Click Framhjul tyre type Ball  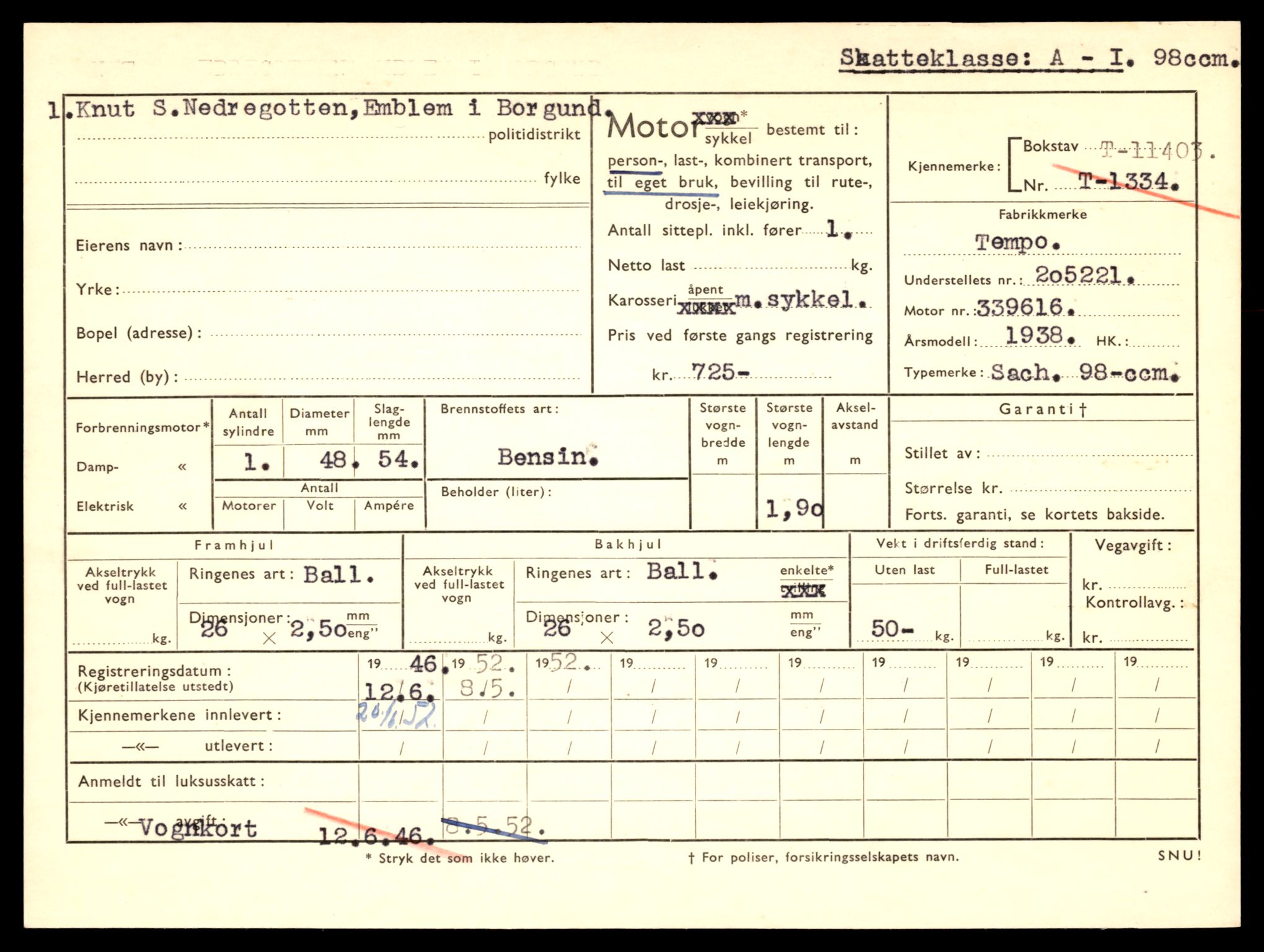(338, 575)
